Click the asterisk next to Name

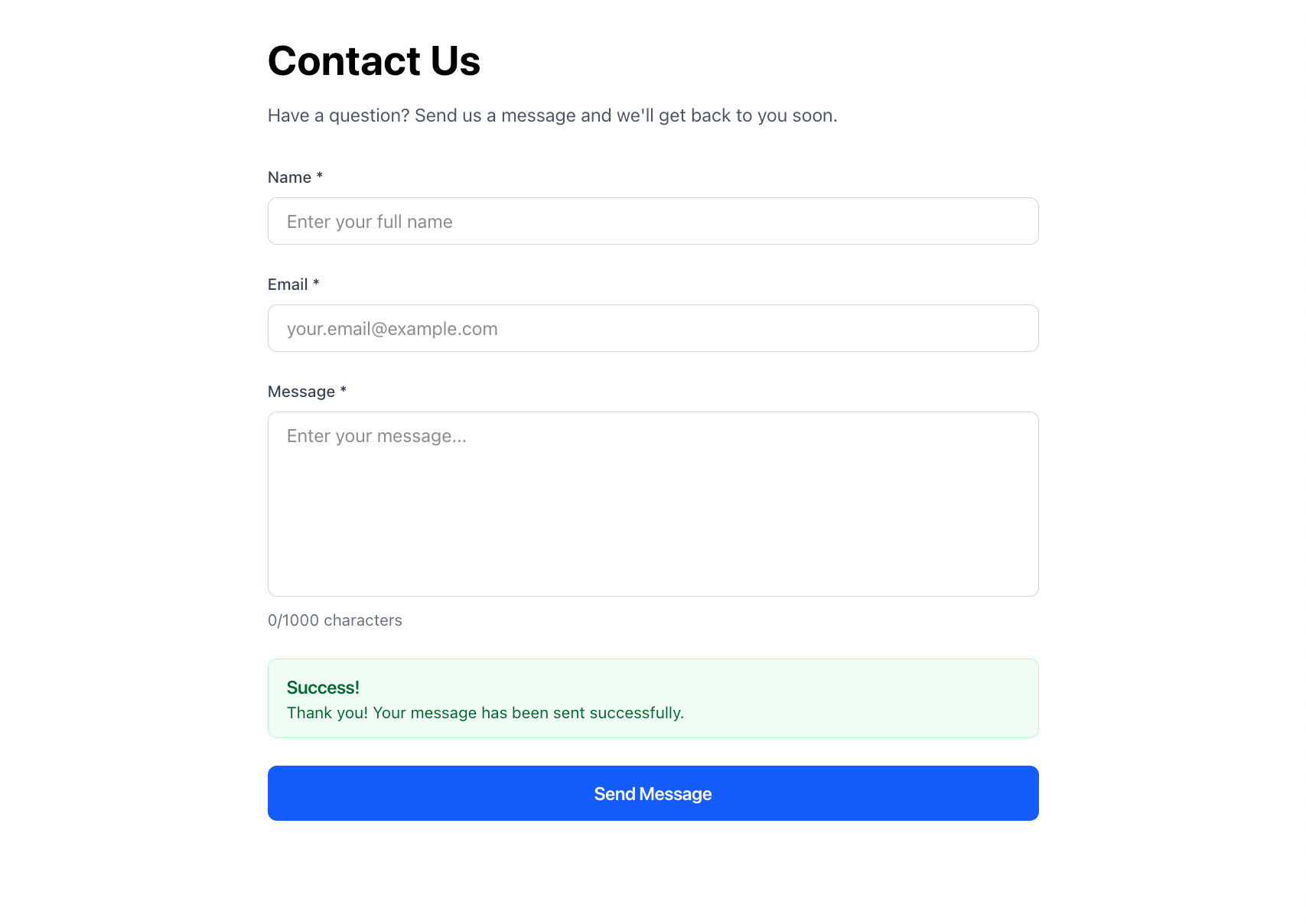tap(319, 177)
